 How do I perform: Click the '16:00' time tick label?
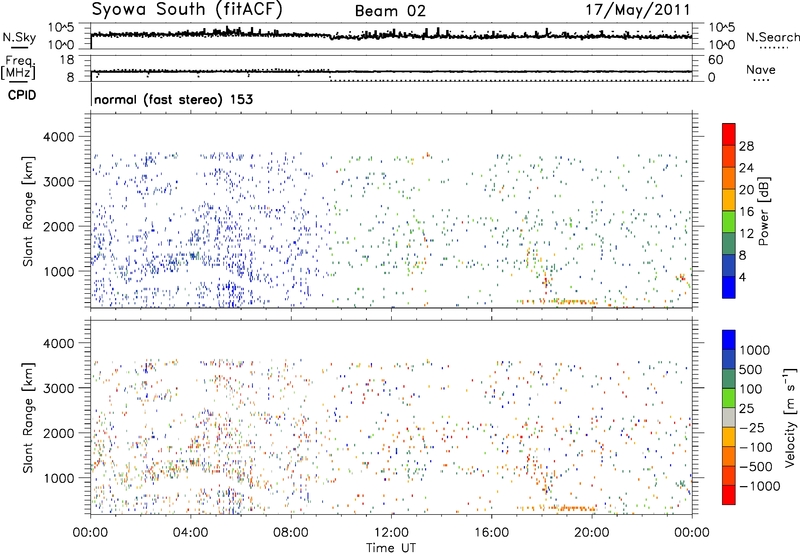click(491, 533)
